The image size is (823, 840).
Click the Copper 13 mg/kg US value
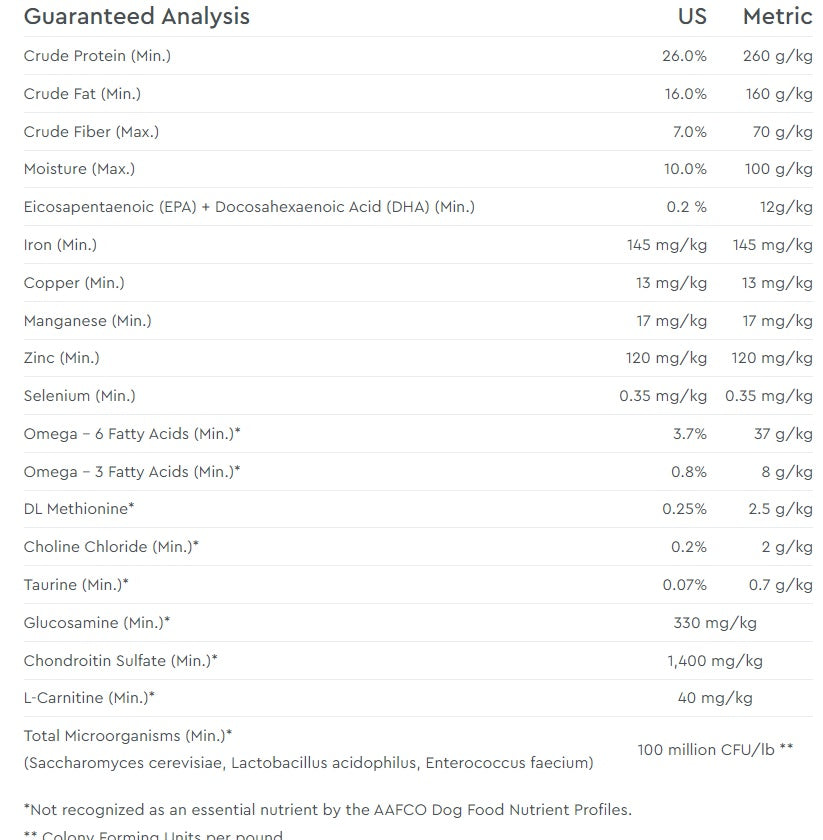pos(671,283)
